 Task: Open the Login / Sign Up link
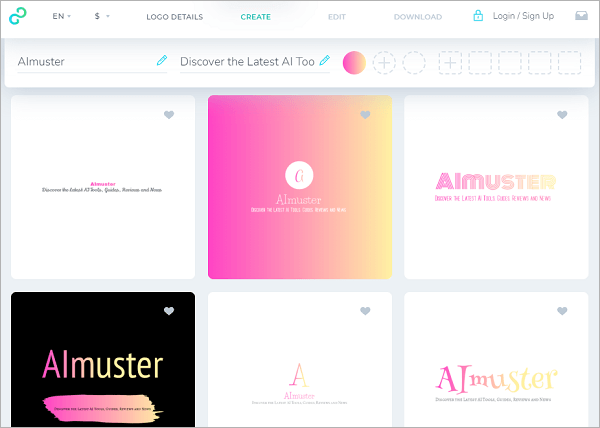(523, 16)
